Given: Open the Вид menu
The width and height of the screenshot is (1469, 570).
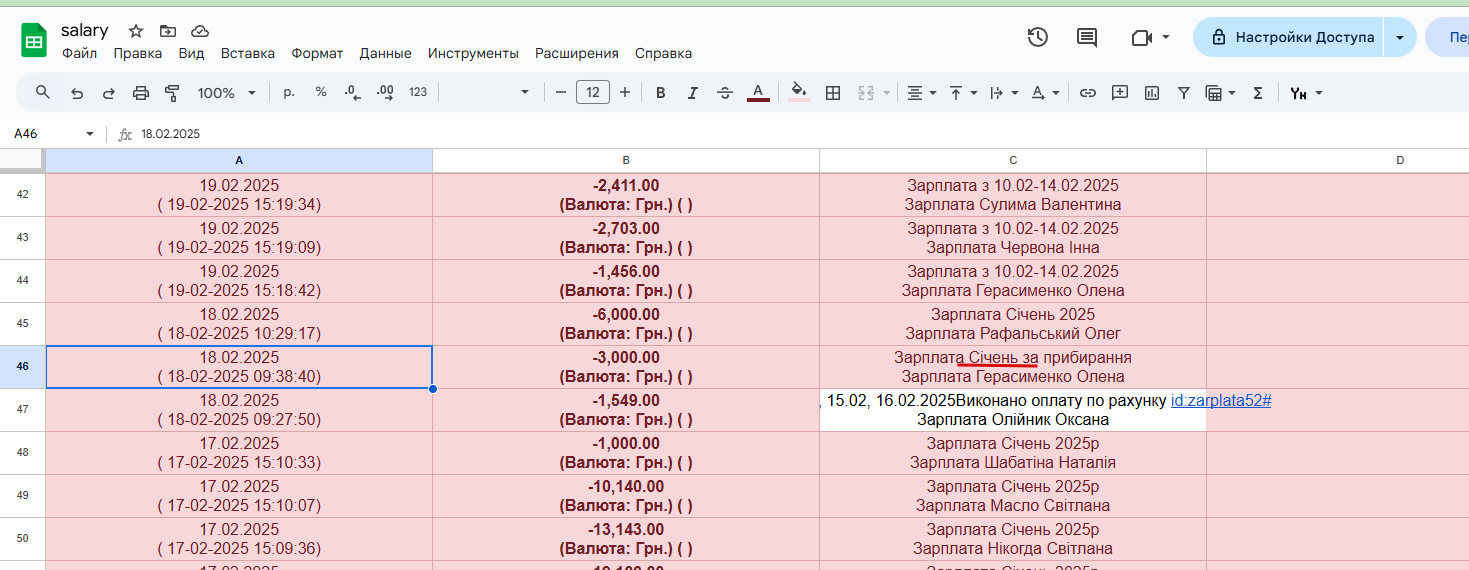Looking at the screenshot, I should coord(191,53).
